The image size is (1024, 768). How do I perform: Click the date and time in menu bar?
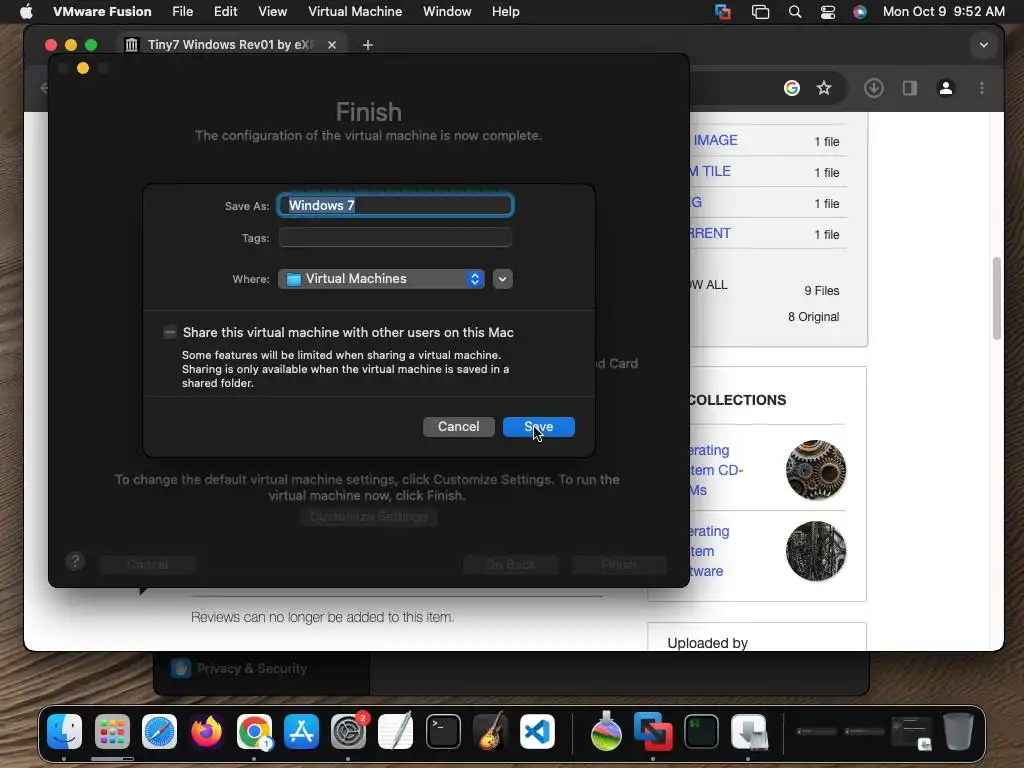click(944, 11)
